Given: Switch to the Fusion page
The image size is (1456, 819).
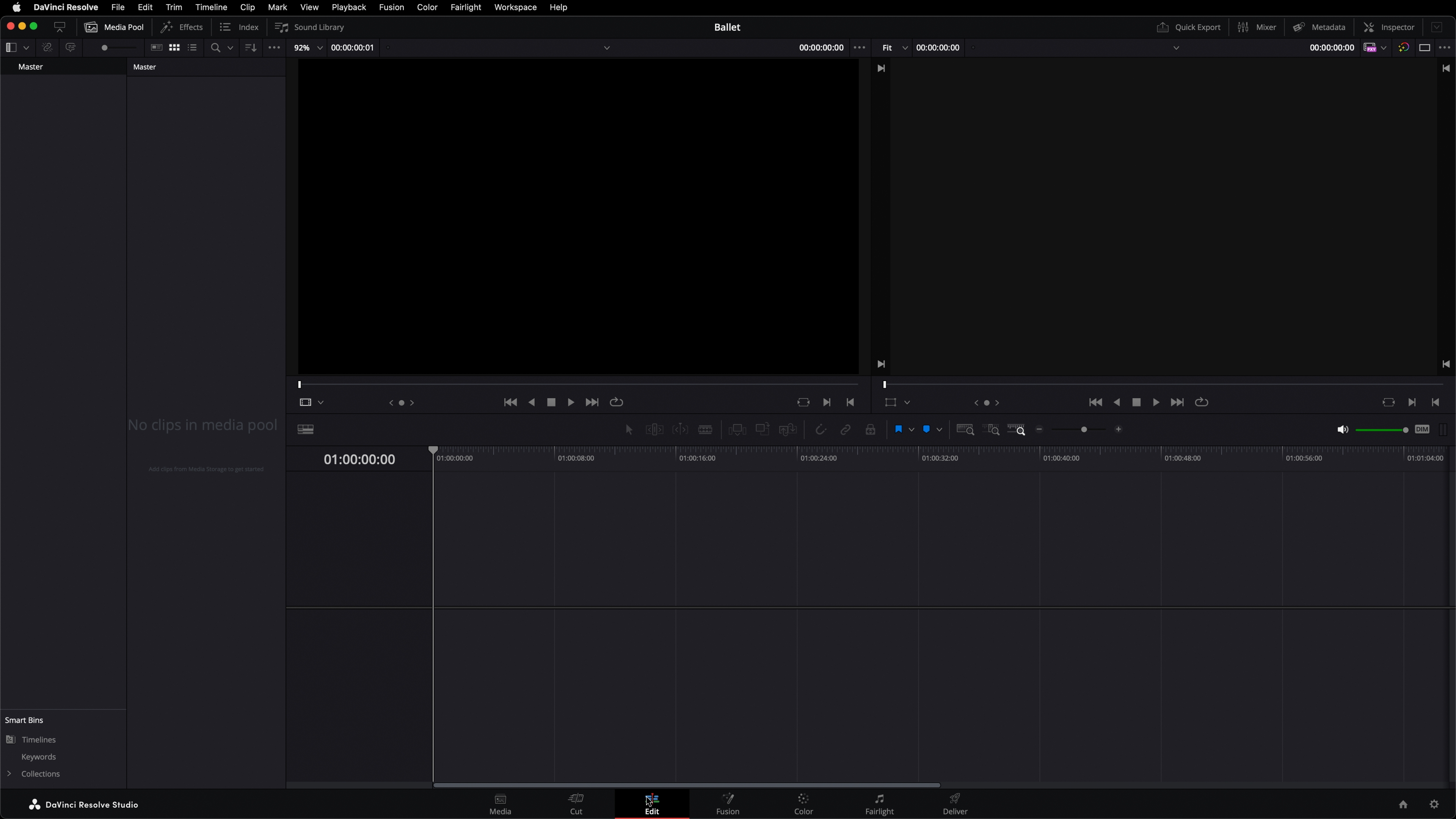Looking at the screenshot, I should click(x=728, y=803).
